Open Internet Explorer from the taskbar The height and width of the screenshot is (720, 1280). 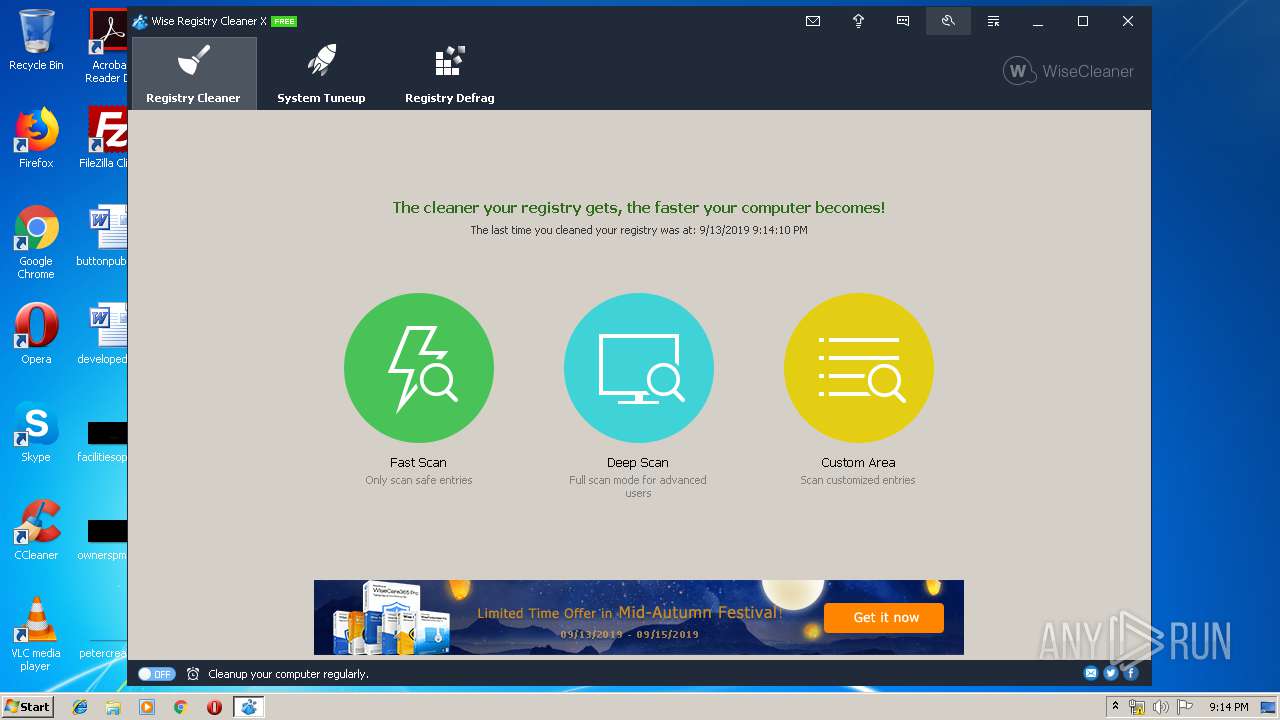(80, 707)
